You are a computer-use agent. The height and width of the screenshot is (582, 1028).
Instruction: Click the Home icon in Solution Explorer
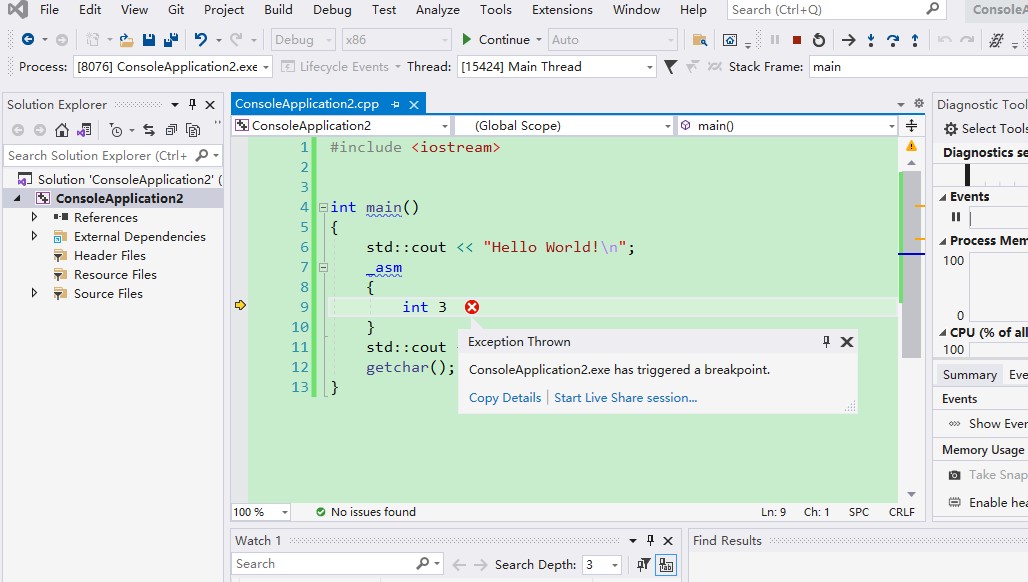(x=62, y=130)
